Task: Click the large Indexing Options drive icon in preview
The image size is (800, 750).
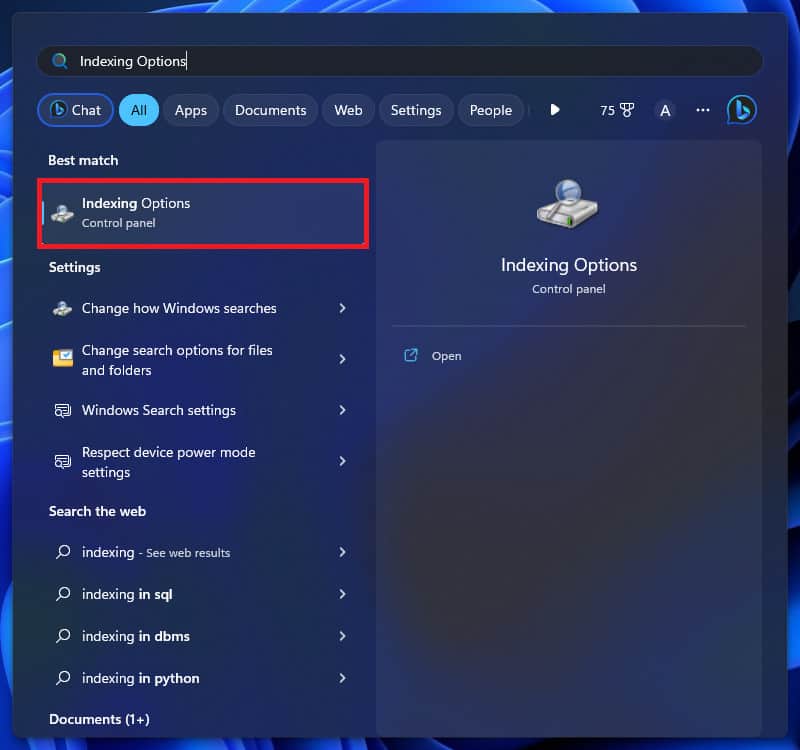Action: pyautogui.click(x=568, y=204)
